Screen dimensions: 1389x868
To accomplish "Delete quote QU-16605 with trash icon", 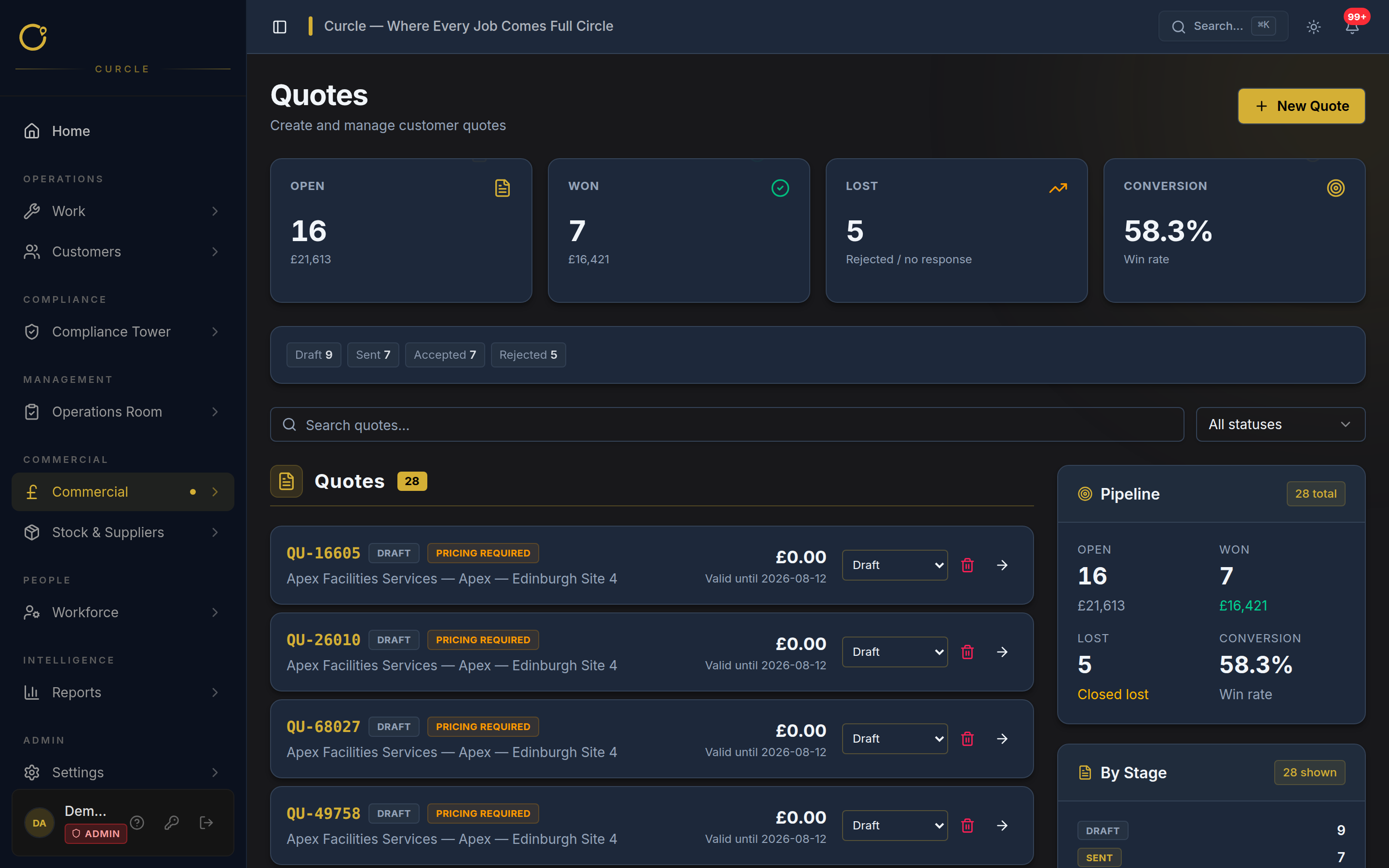I will click(967, 565).
